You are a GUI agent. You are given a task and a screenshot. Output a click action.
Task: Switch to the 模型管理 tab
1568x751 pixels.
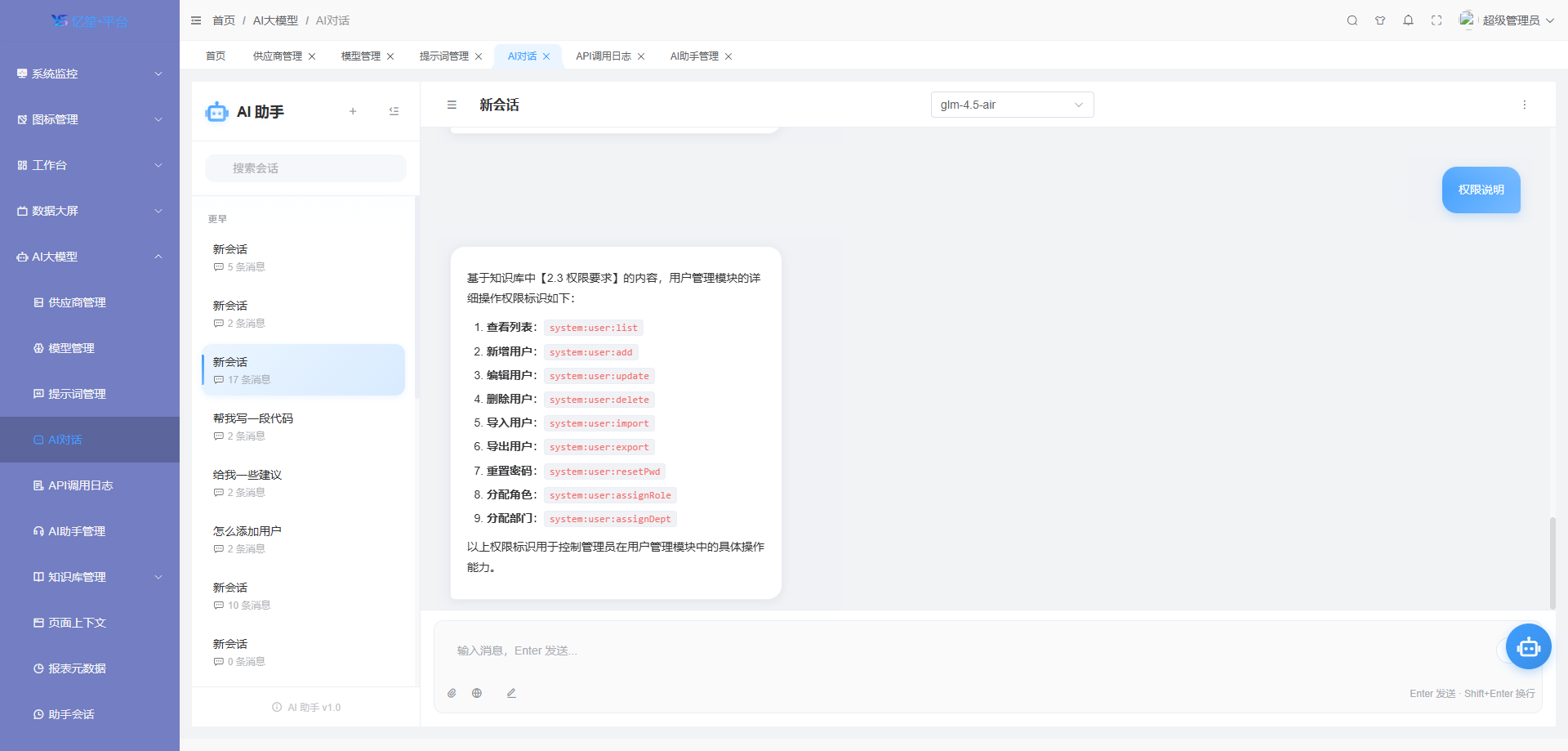361,56
